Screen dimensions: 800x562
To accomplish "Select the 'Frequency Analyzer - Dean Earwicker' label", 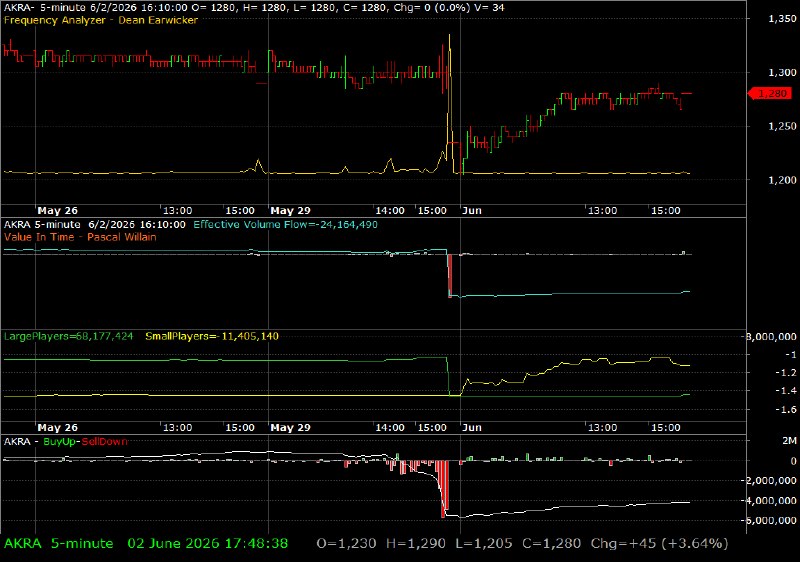I will (101, 20).
